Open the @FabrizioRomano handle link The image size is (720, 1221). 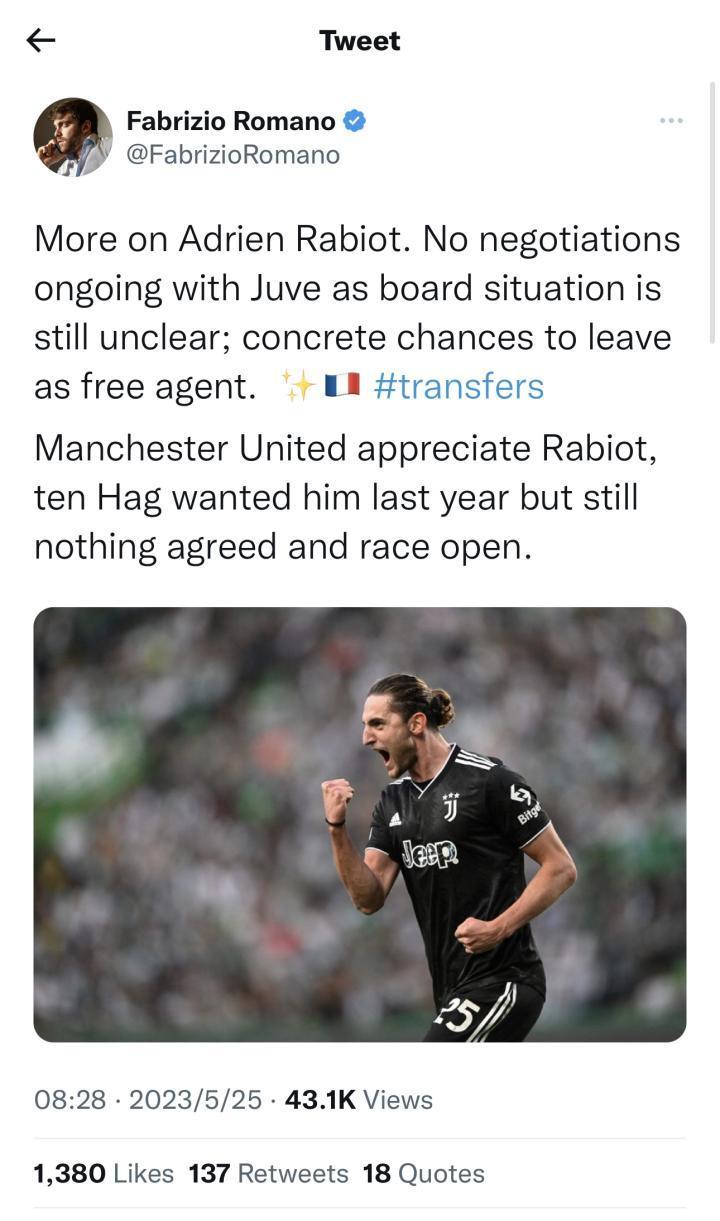233,155
